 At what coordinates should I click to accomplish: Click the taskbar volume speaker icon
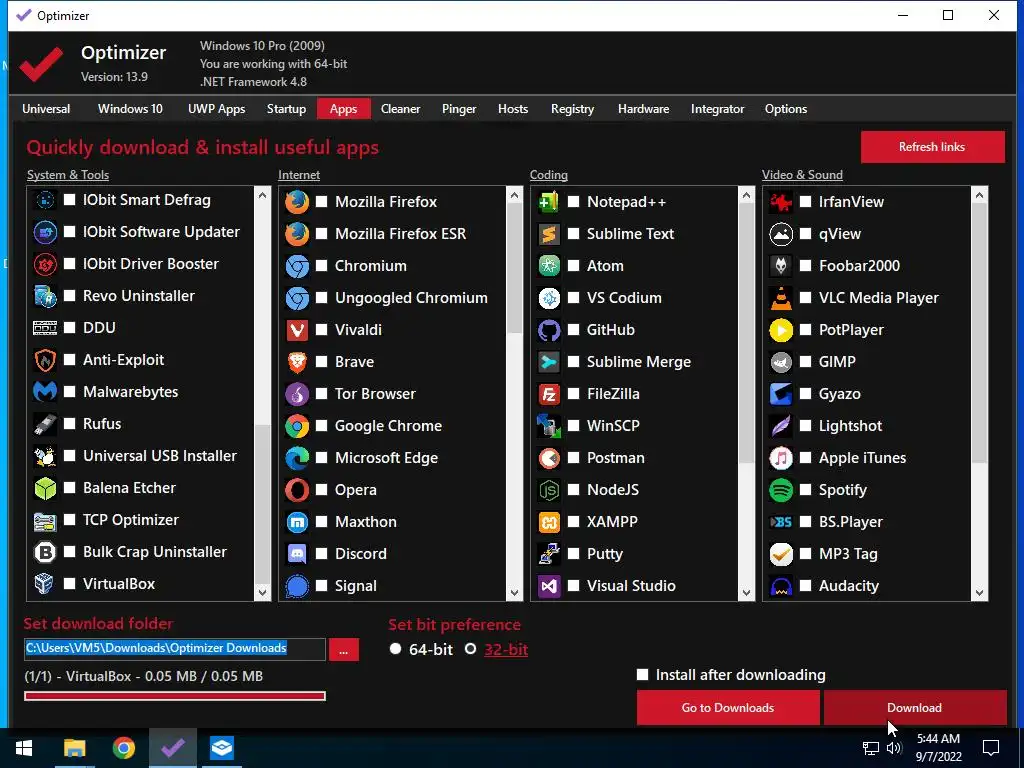click(895, 748)
